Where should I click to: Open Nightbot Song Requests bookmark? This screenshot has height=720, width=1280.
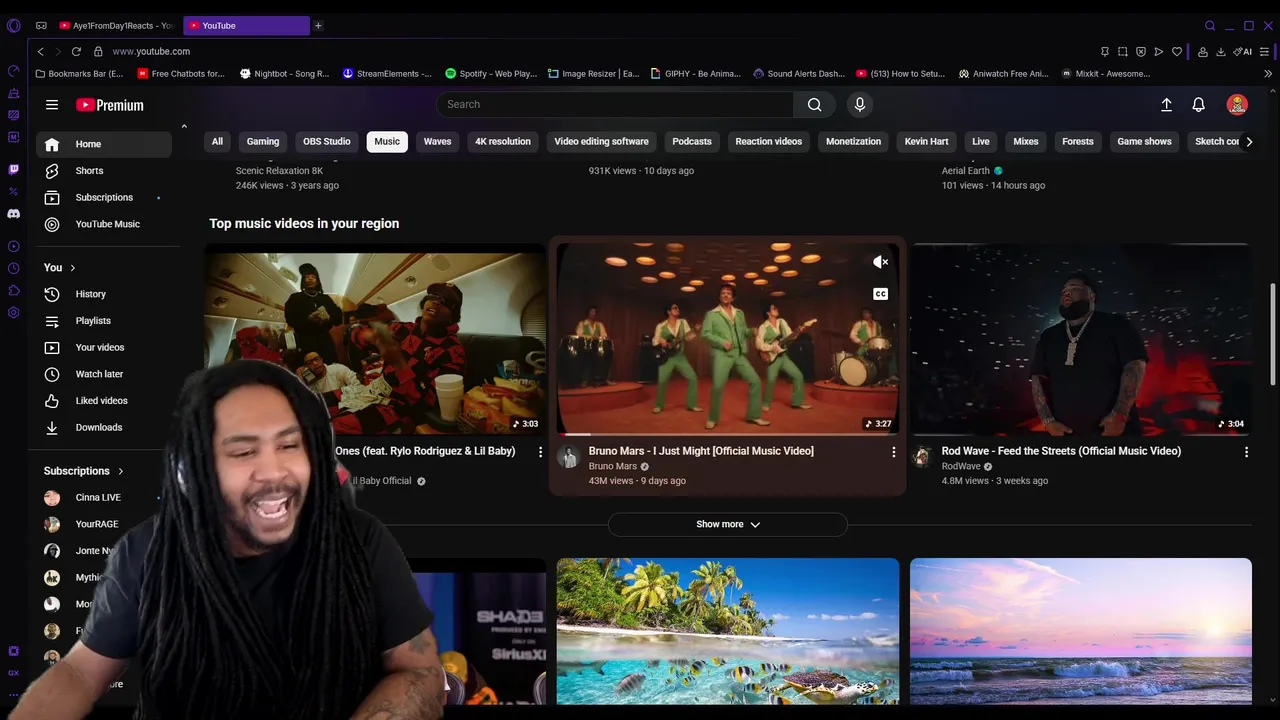[x=284, y=73]
